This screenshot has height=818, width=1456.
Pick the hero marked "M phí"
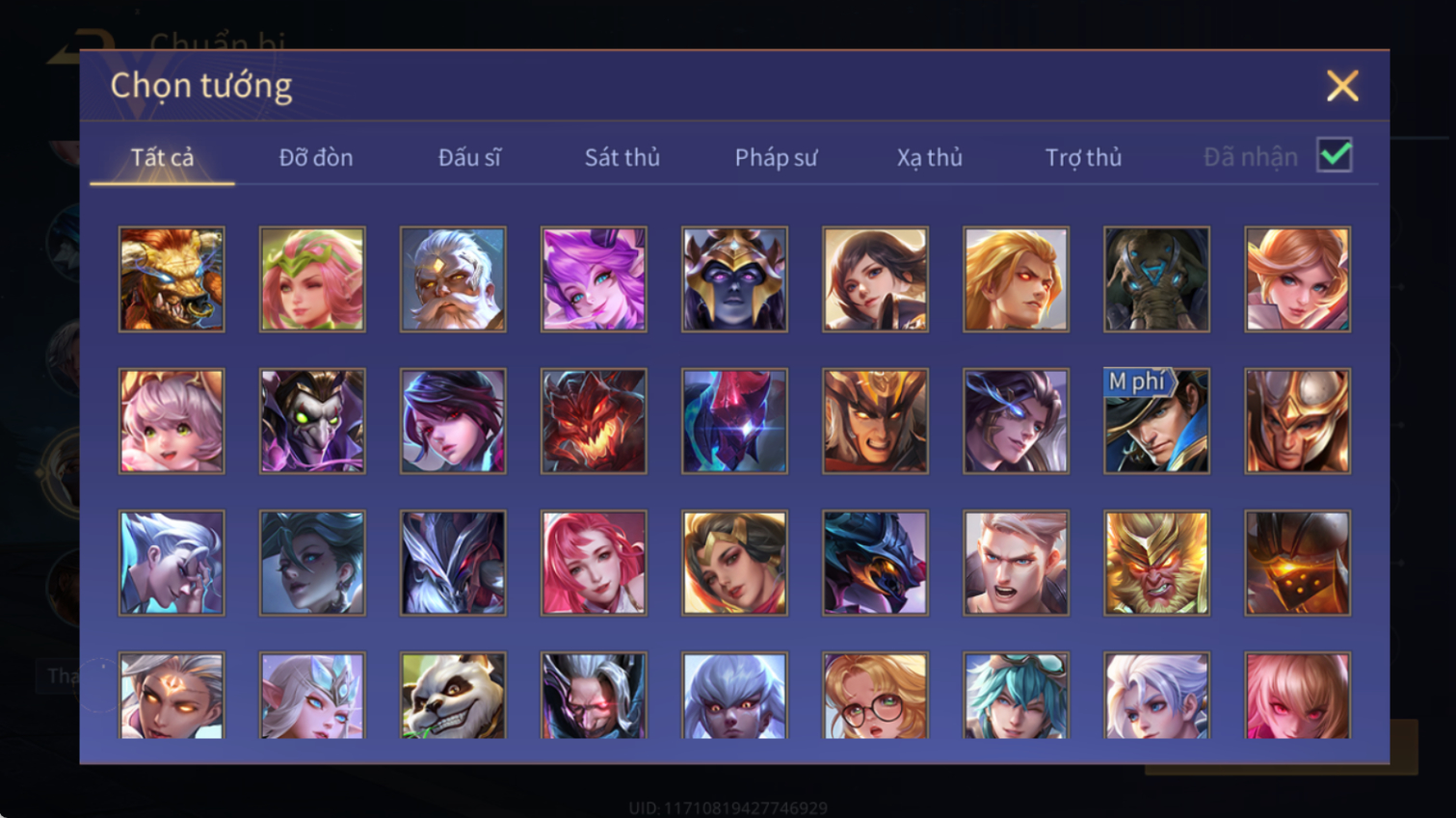click(x=1156, y=421)
